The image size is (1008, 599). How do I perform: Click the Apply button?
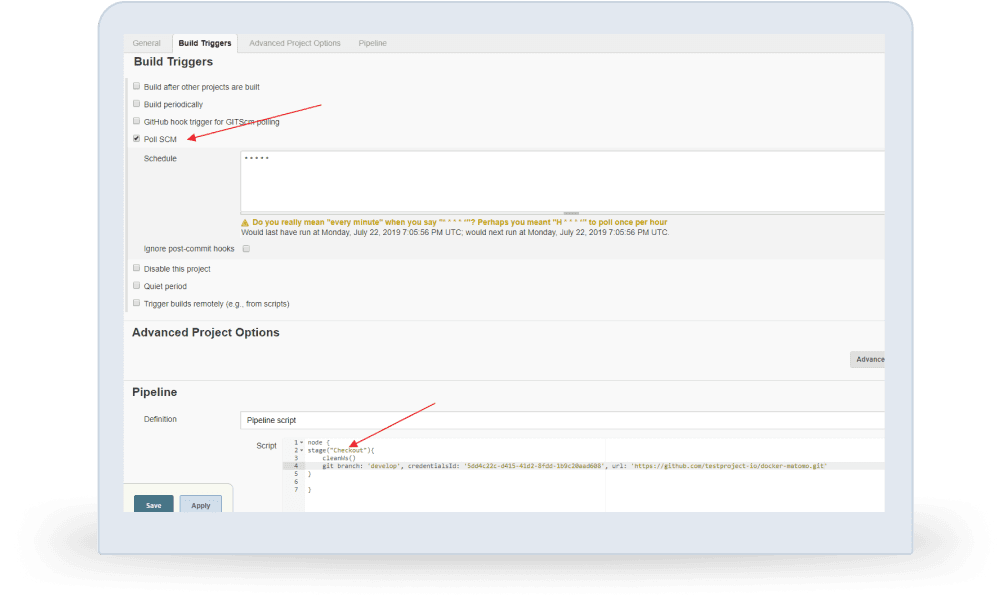click(x=201, y=505)
